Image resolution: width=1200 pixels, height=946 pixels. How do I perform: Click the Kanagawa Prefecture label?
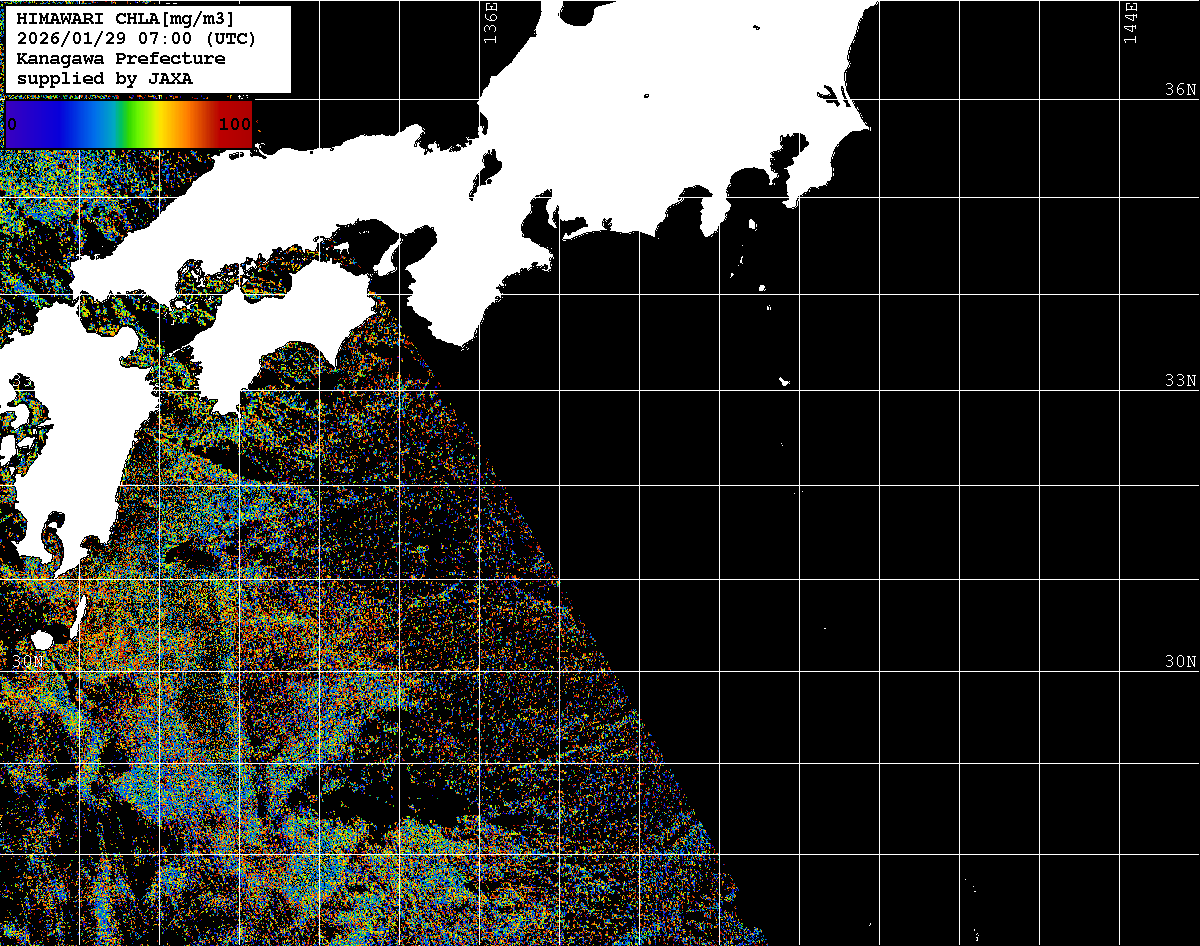click(121, 59)
